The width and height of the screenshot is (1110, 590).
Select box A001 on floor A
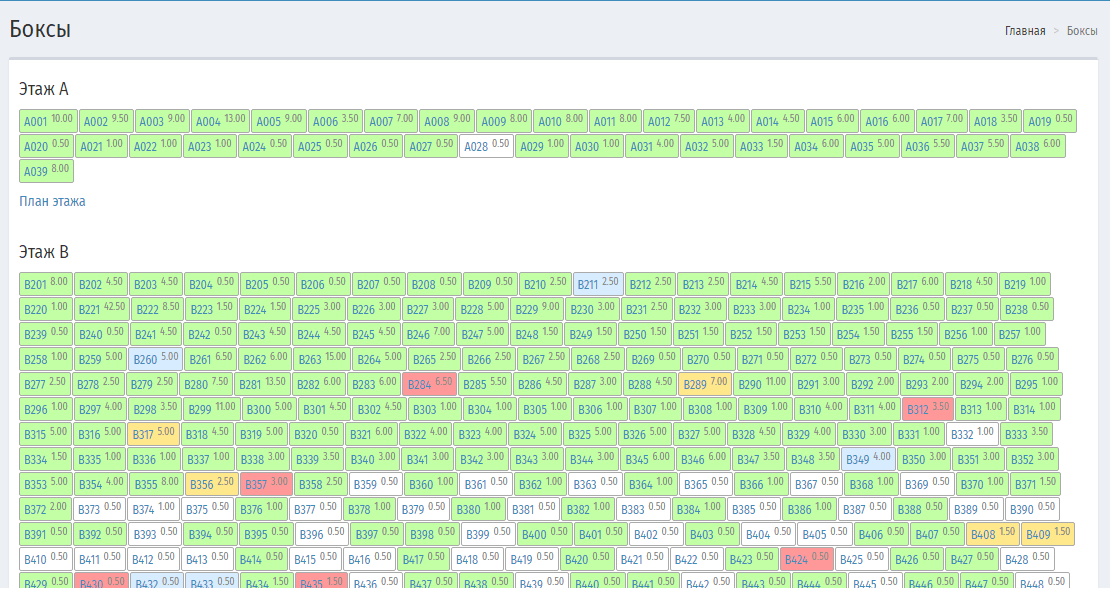[x=48, y=121]
